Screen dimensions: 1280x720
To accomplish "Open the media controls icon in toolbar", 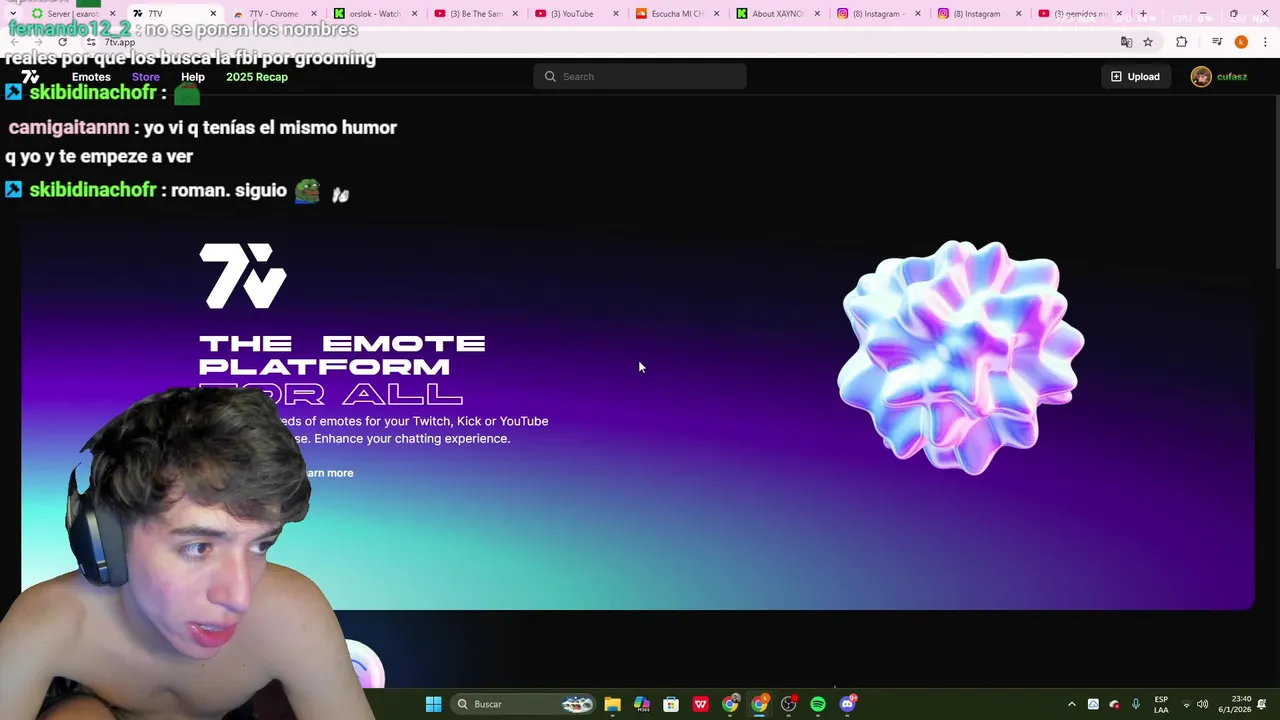I will point(1217,42).
